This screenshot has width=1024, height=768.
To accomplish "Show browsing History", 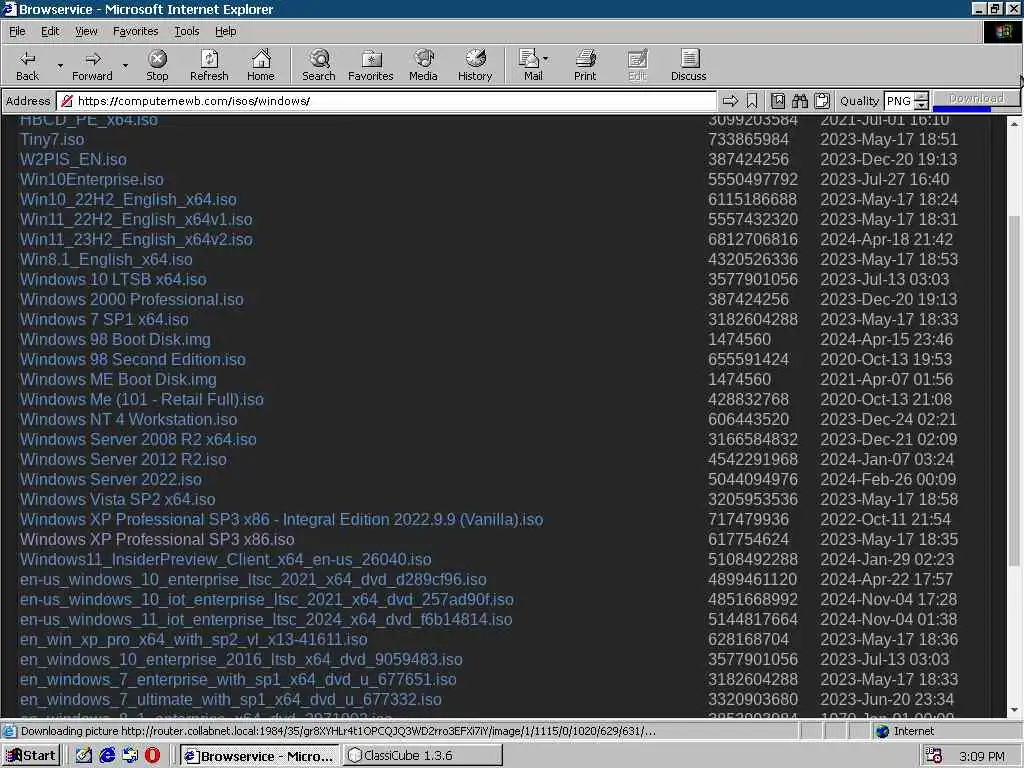I will [x=475, y=65].
